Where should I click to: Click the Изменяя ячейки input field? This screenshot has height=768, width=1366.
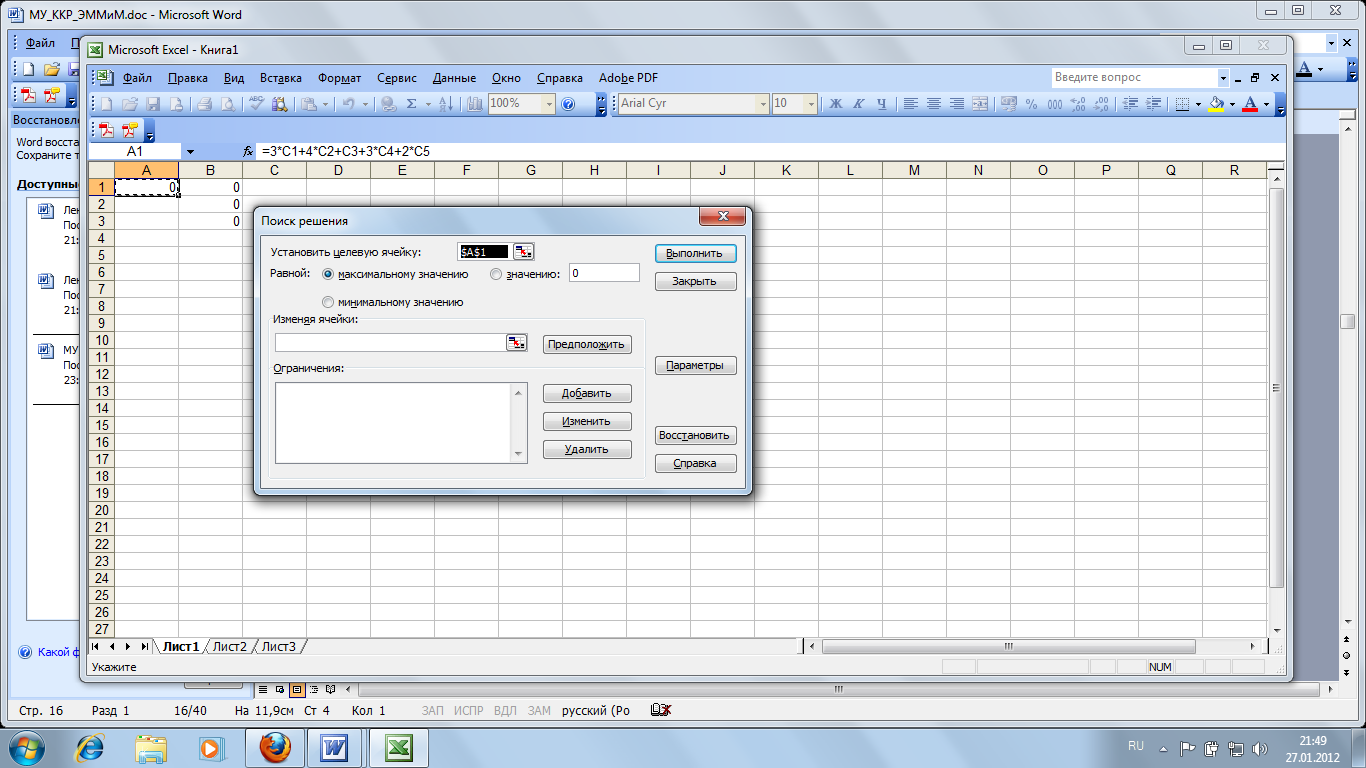click(391, 343)
